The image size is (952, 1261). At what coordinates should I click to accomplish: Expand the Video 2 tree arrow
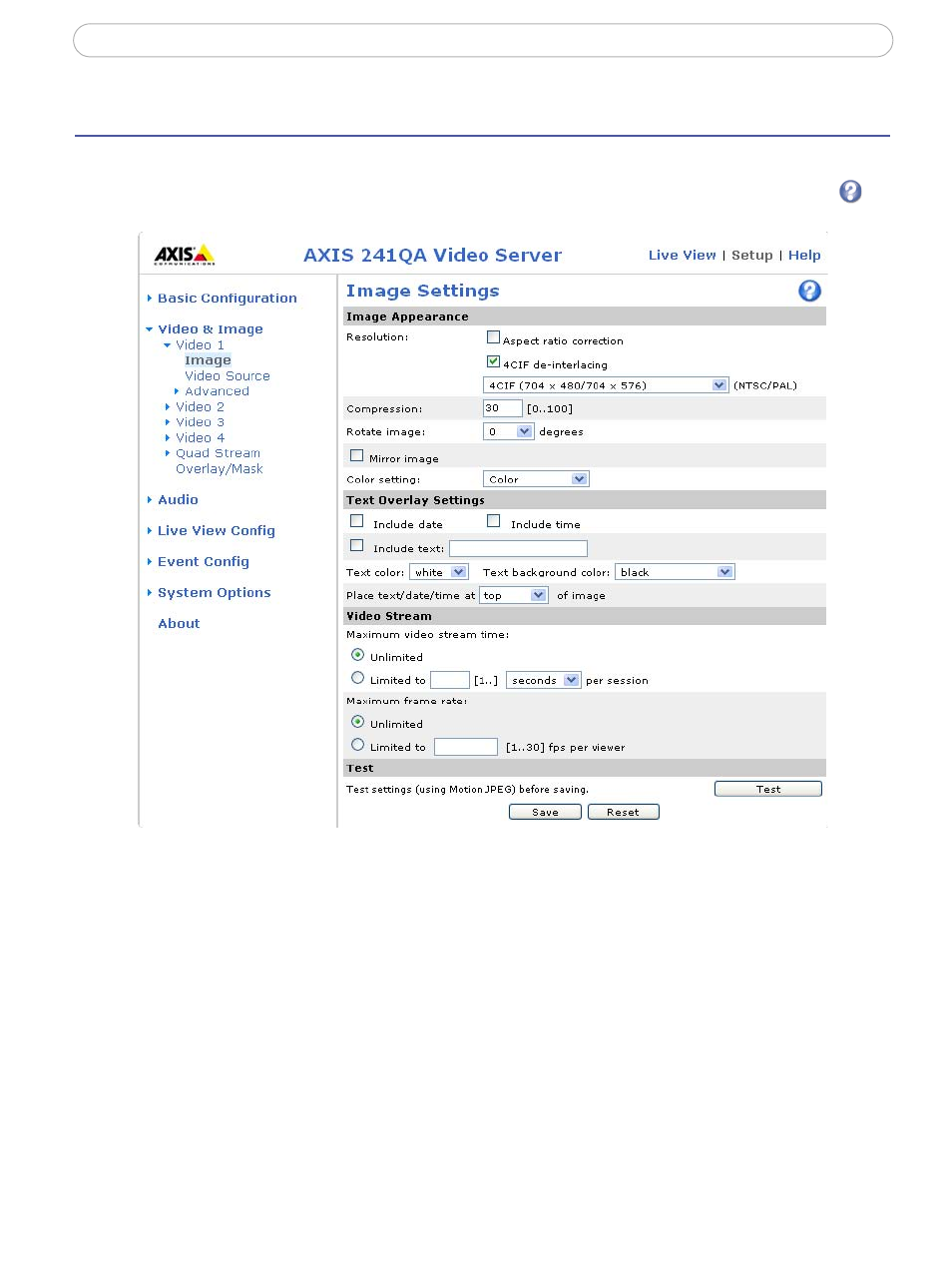click(x=168, y=406)
